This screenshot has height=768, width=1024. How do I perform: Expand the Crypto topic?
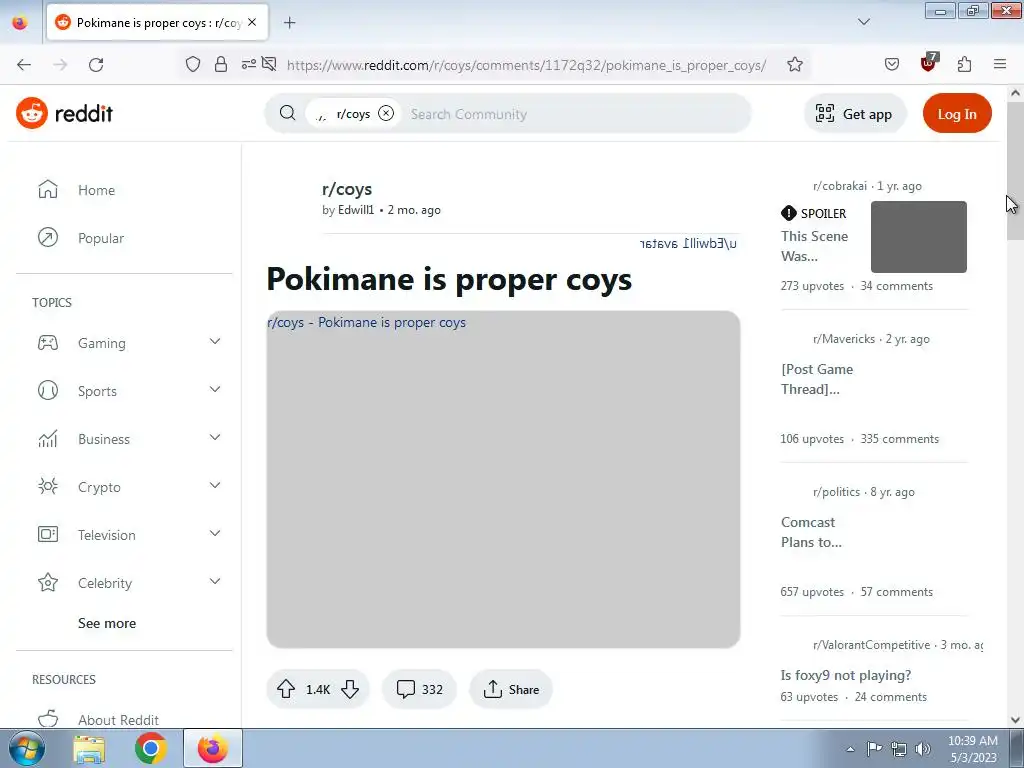tap(215, 486)
